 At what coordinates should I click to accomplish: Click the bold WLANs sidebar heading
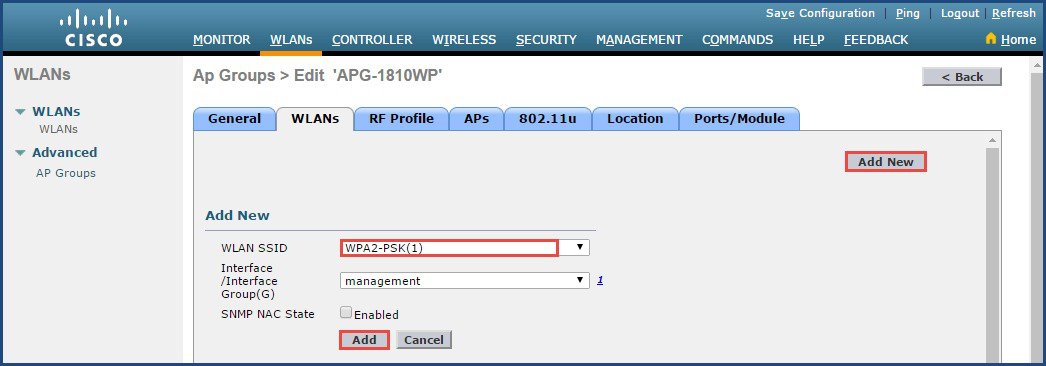(56, 112)
